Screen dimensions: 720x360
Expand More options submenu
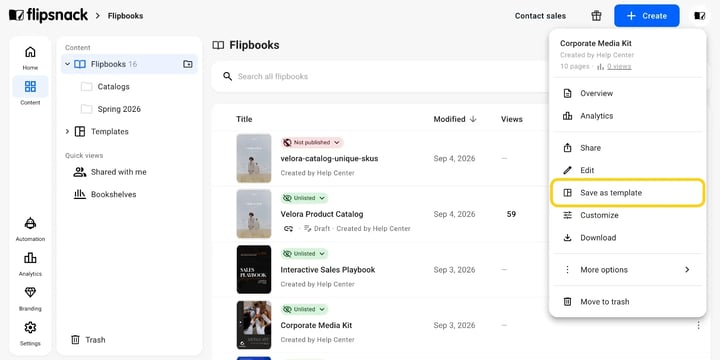[627, 270]
